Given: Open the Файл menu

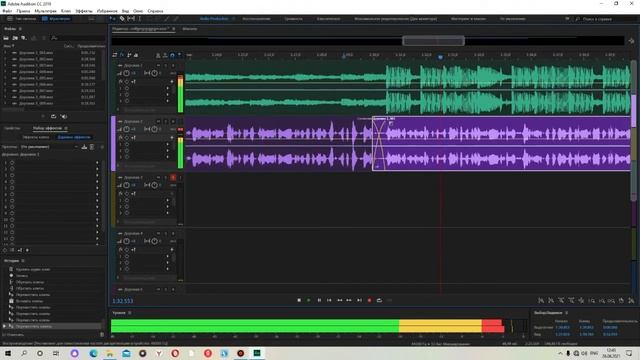Looking at the screenshot, I should [7, 11].
